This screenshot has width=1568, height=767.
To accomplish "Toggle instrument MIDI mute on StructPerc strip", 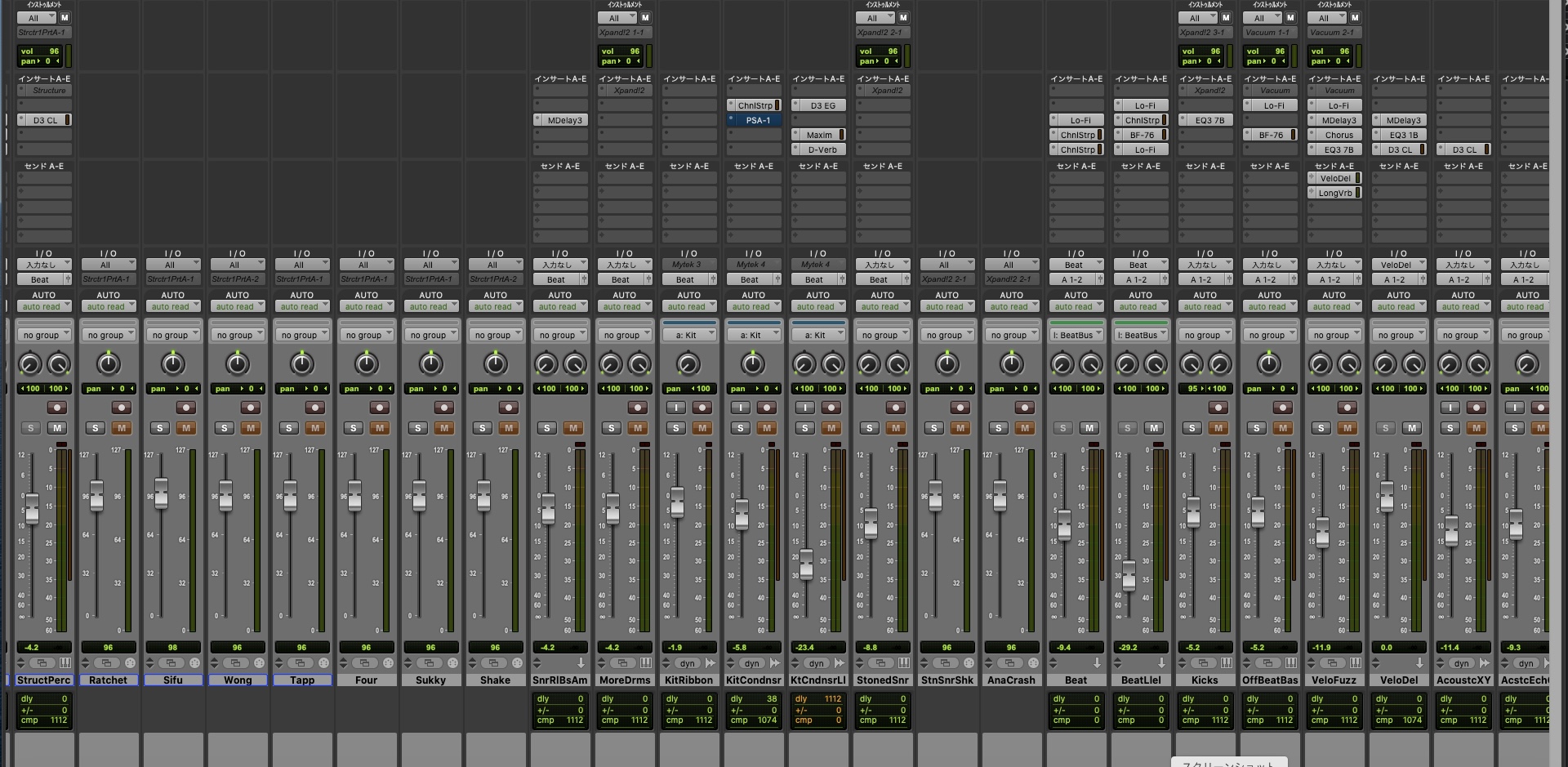I will (65, 17).
